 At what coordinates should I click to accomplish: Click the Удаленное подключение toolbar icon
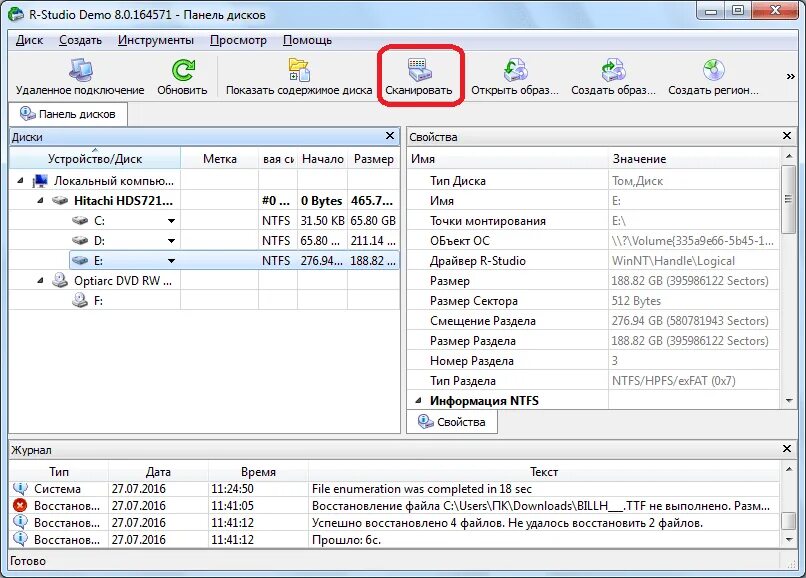[80, 70]
